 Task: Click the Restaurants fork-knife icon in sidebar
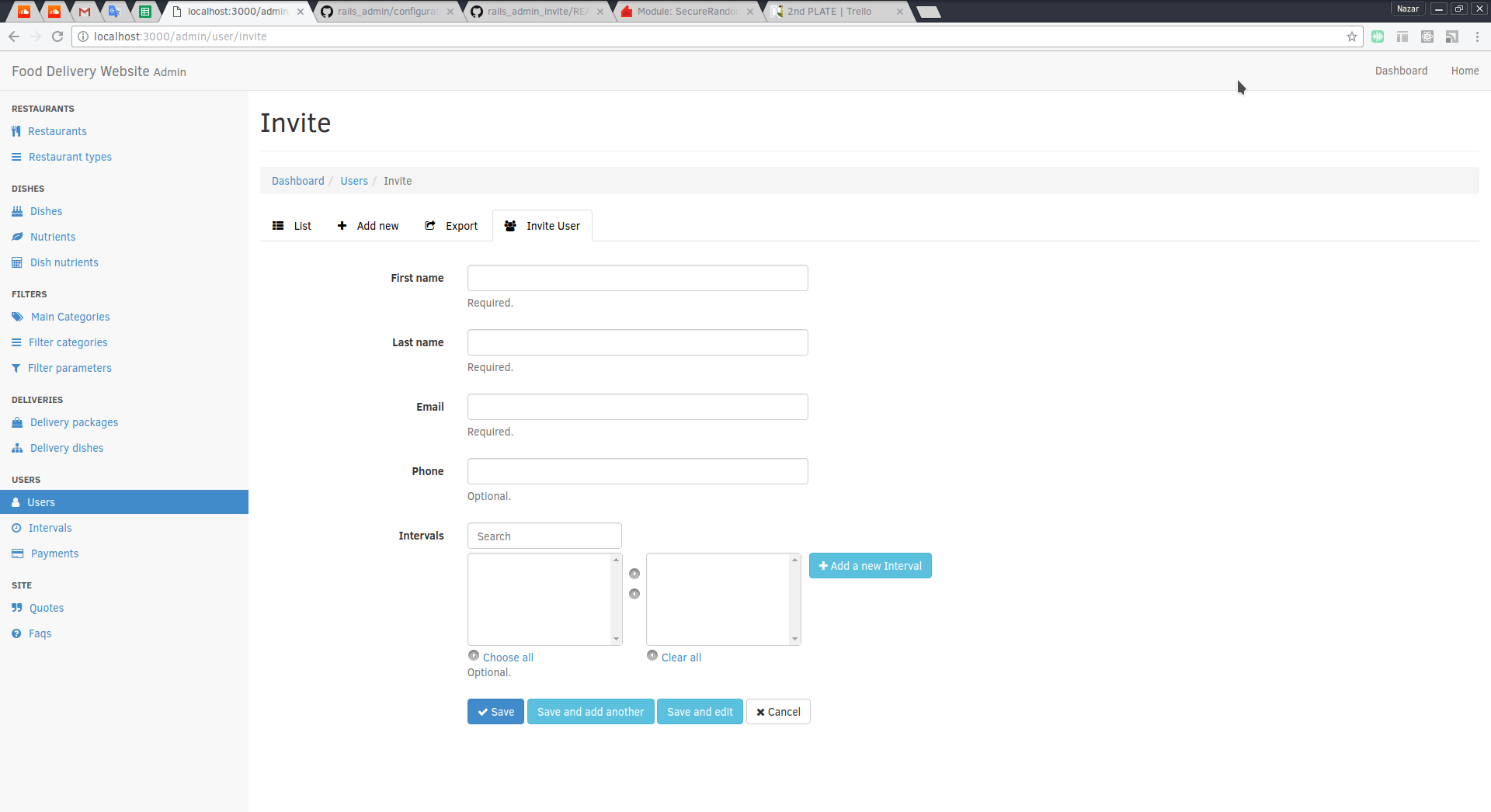(x=16, y=131)
